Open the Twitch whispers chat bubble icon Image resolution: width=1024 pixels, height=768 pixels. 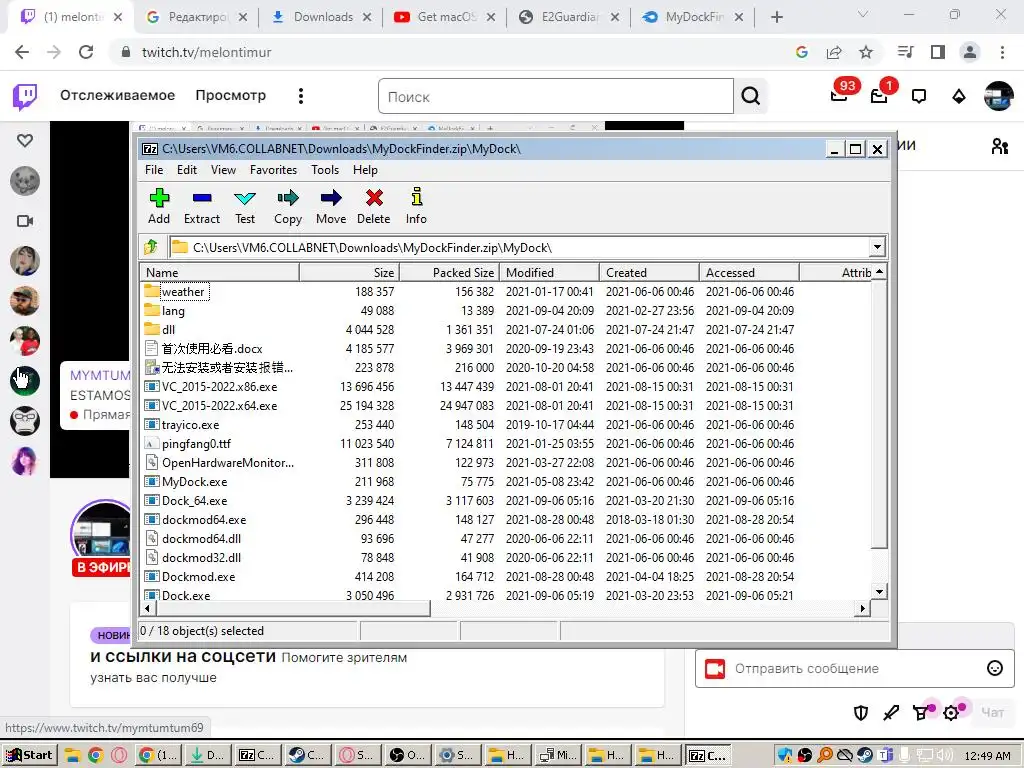pos(919,97)
